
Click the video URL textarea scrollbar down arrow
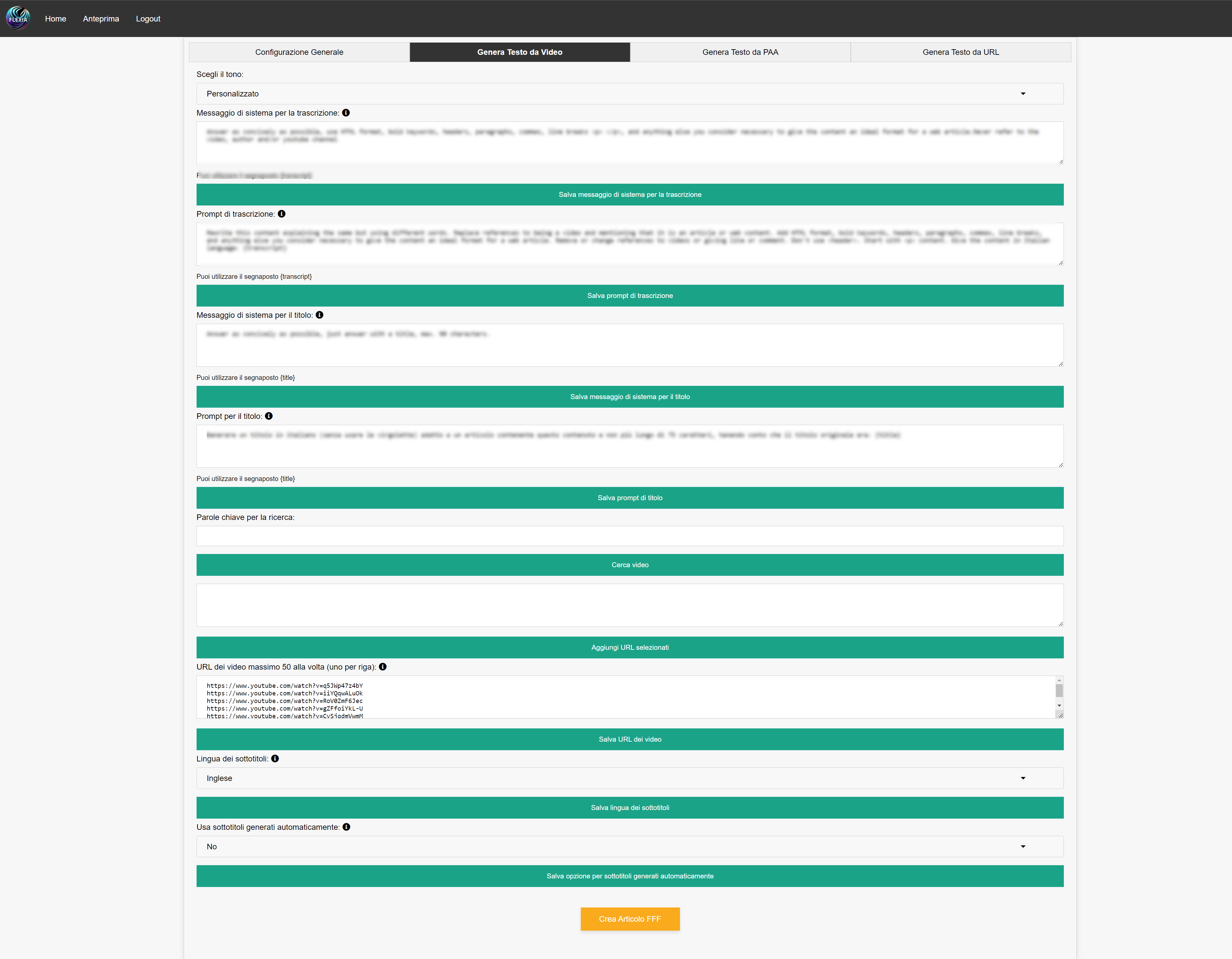[1059, 705]
